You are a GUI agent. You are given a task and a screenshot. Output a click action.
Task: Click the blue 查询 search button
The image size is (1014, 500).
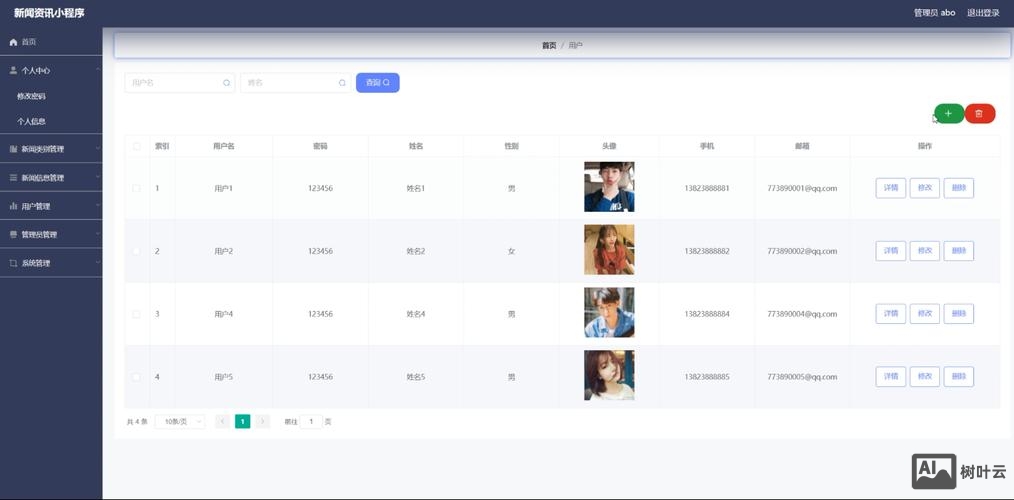[x=377, y=83]
